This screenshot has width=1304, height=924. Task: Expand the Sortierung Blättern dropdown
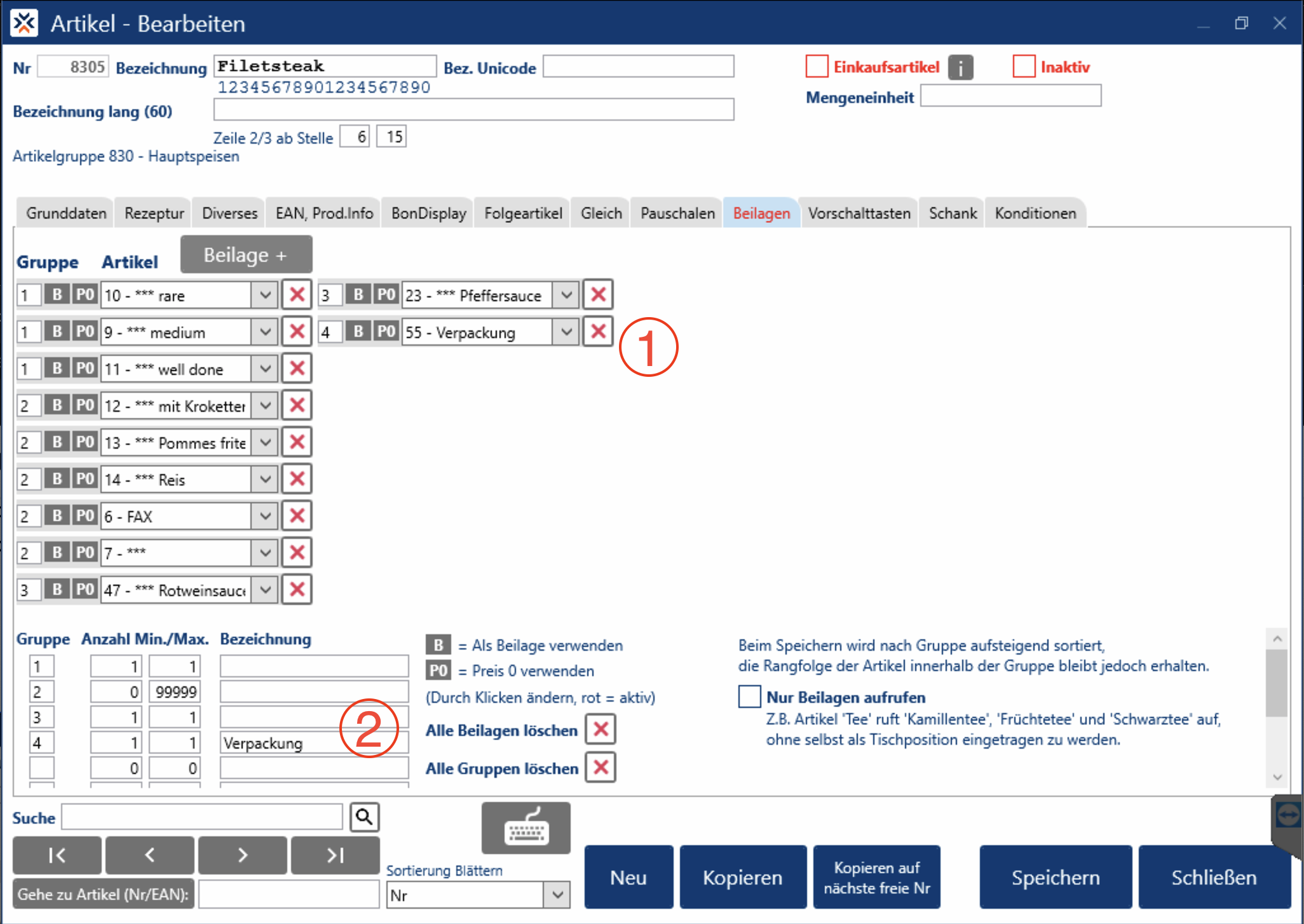(557, 894)
